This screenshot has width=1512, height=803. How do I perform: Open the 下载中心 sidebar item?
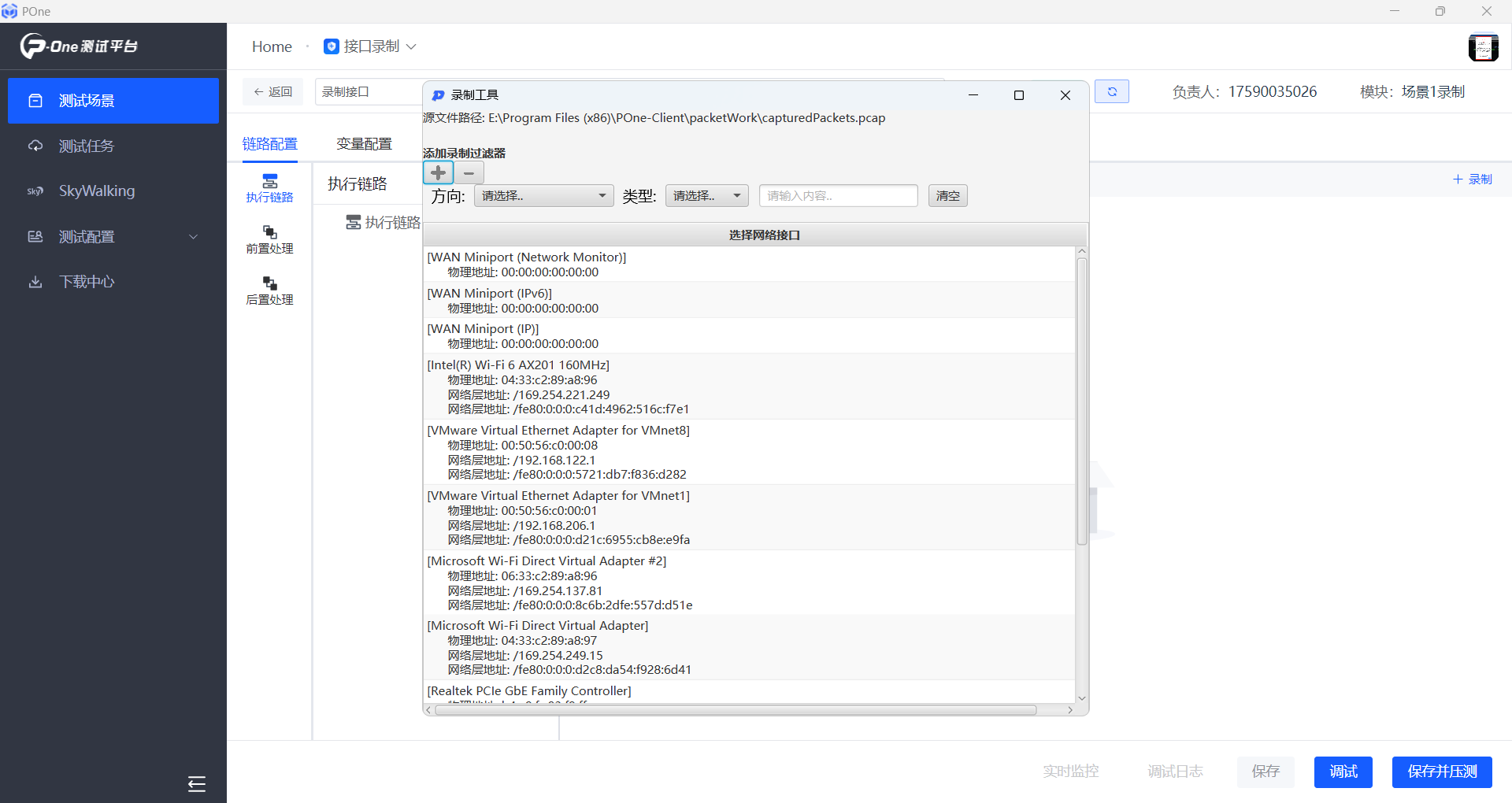87,282
